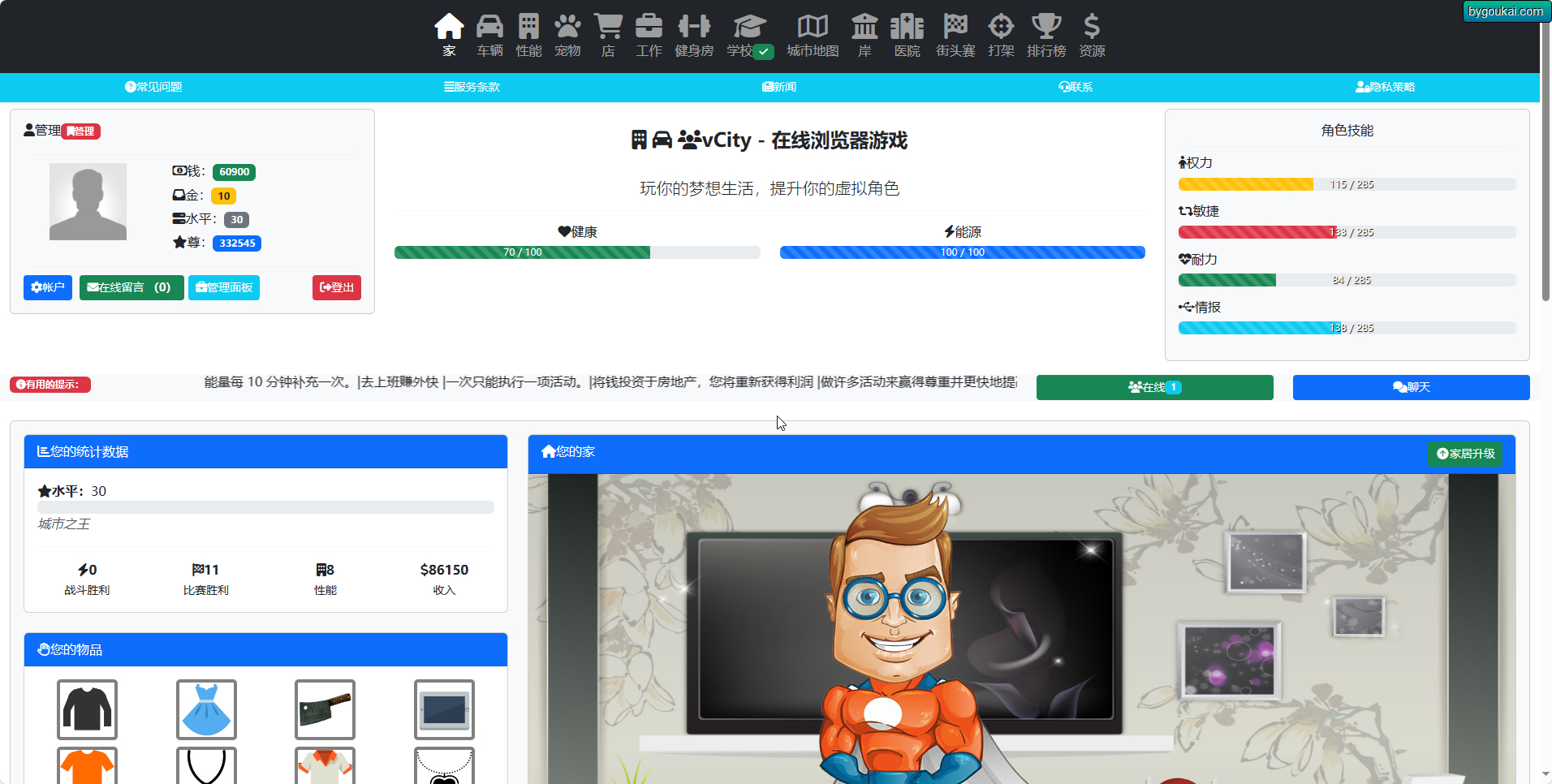This screenshot has width=1552, height=784.
Task: Open the 排行榜 (leaderboard)
Action: pyautogui.click(x=1047, y=34)
